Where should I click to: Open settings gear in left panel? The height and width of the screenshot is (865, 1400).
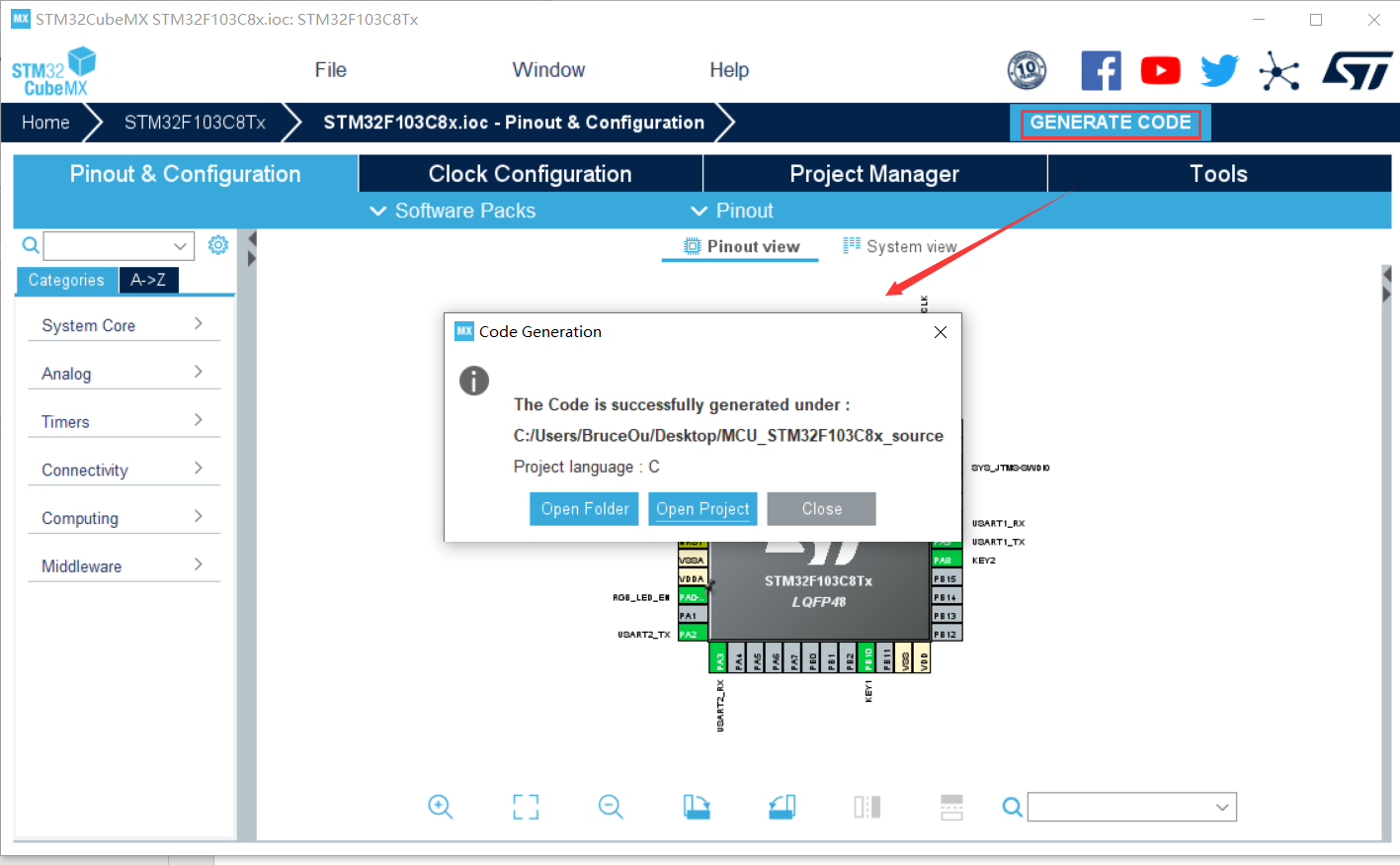(x=218, y=245)
